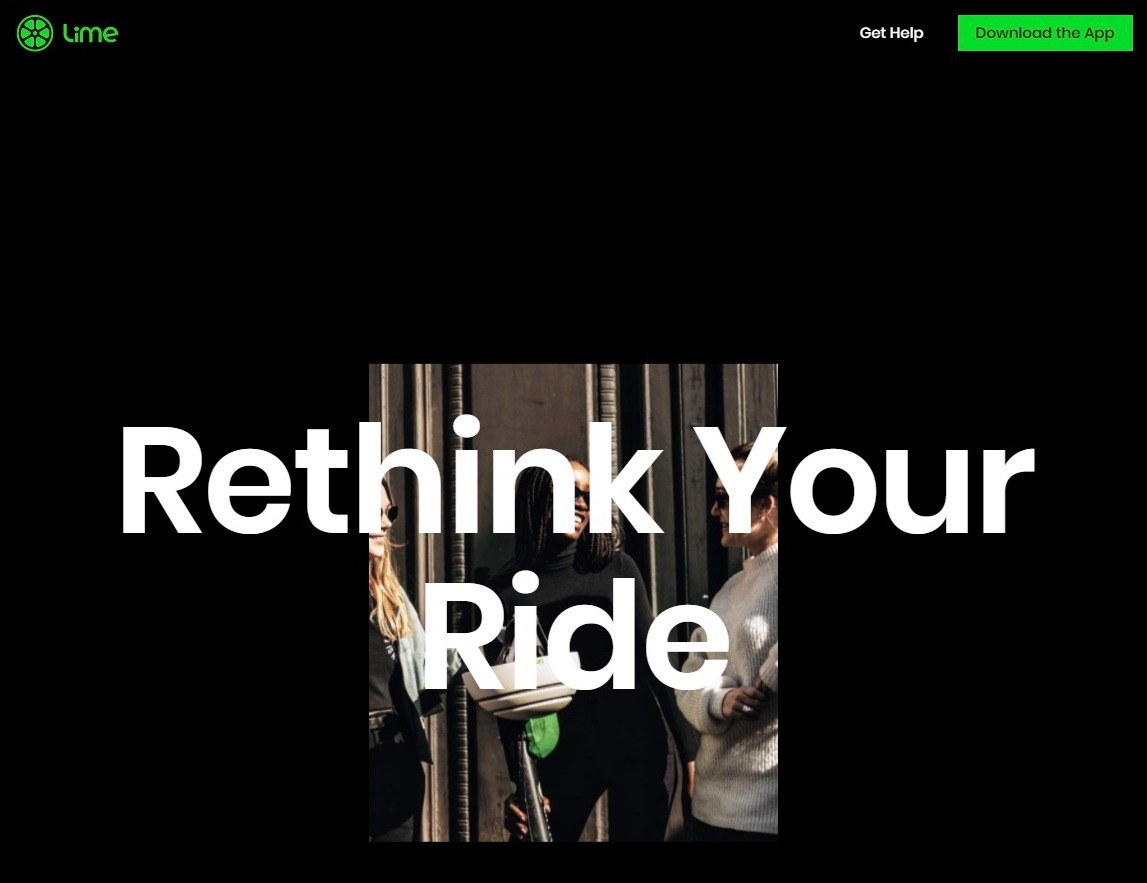Click the capital Y in Your
1147x883 pixels.
coord(739,479)
